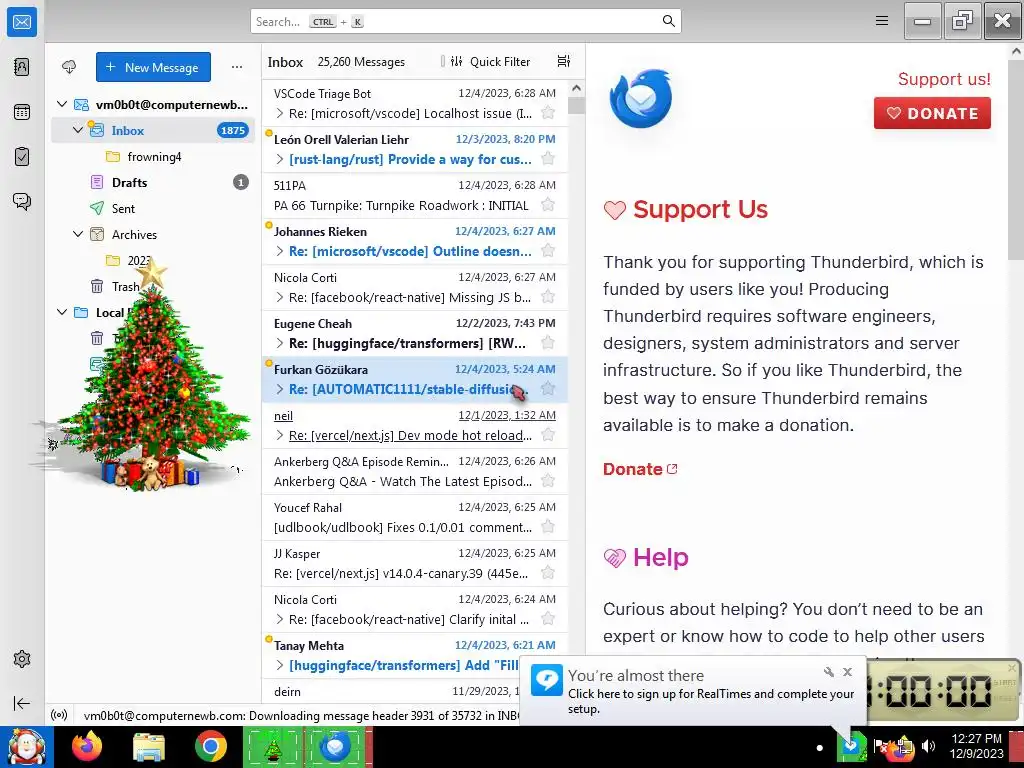Image resolution: width=1024 pixels, height=768 pixels.
Task: Toggle the Quick Filter button
Action: tap(491, 61)
